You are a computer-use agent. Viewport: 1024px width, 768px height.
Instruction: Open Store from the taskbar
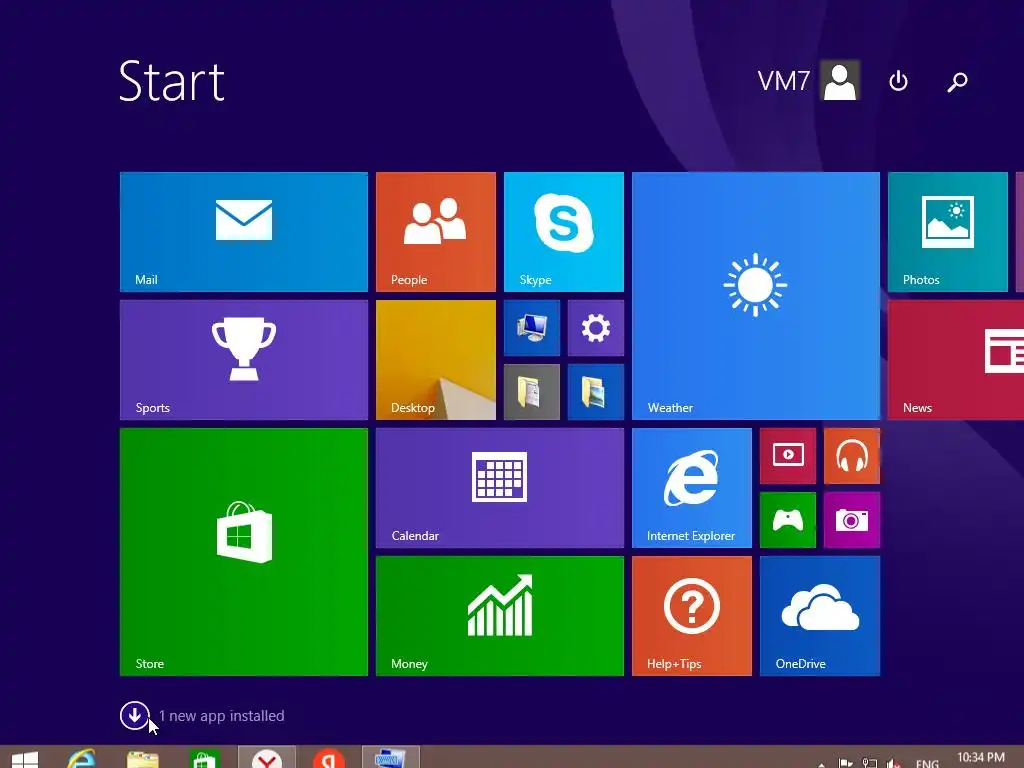point(204,760)
